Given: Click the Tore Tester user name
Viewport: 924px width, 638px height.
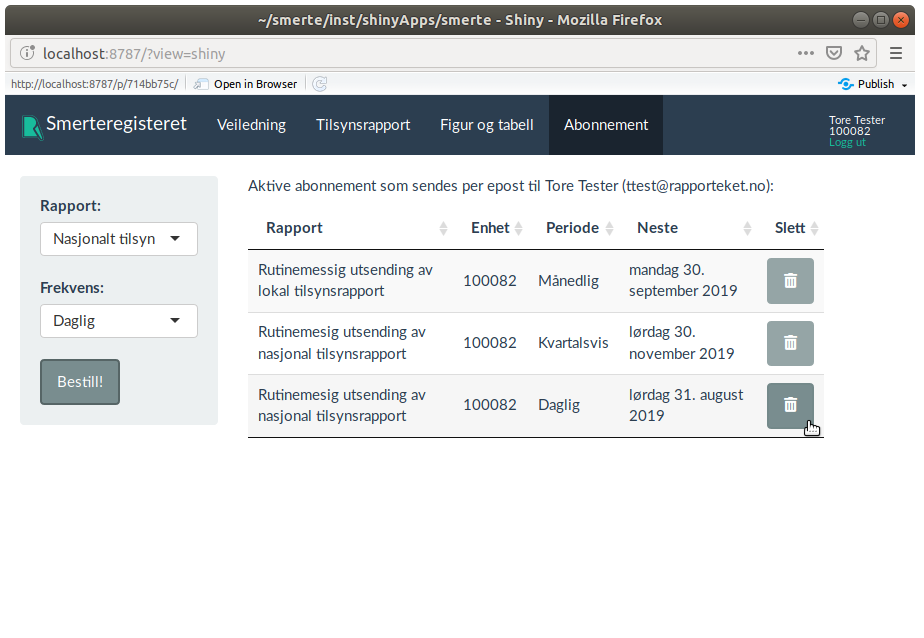Looking at the screenshot, I should tap(857, 120).
